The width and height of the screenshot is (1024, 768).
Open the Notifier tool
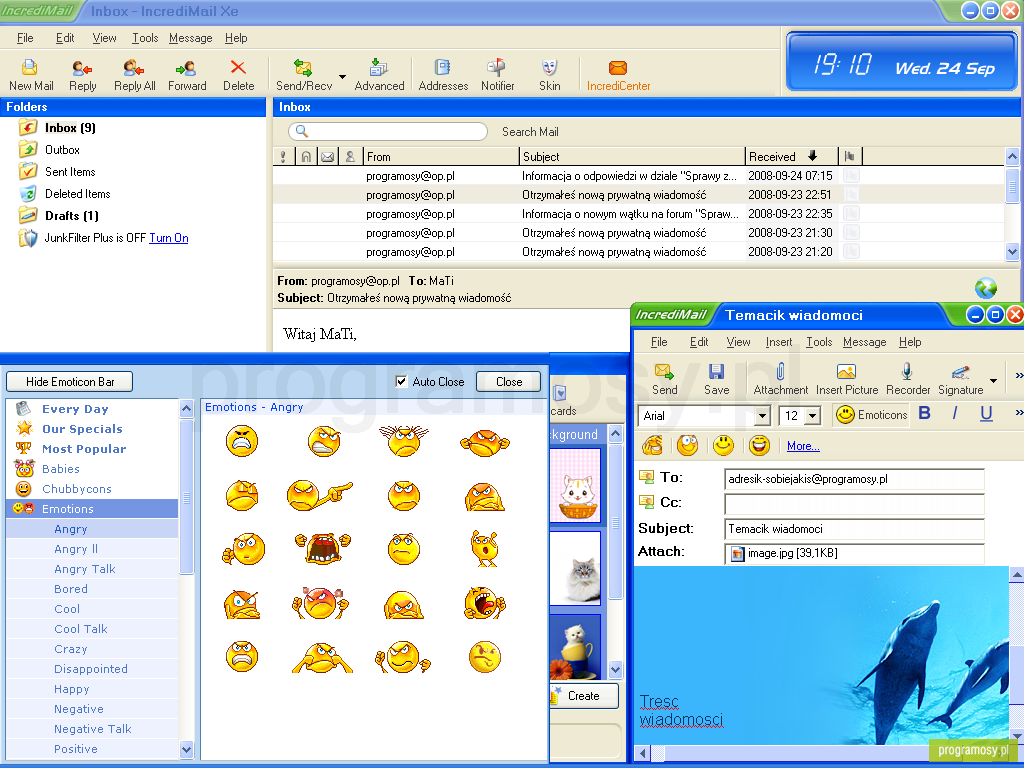497,75
